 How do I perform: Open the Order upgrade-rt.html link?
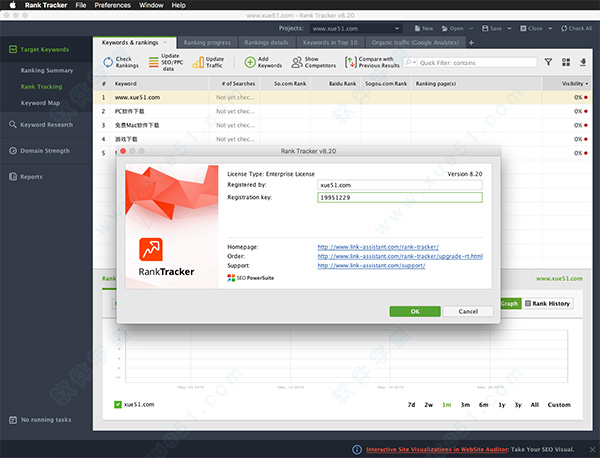pyautogui.click(x=400, y=256)
